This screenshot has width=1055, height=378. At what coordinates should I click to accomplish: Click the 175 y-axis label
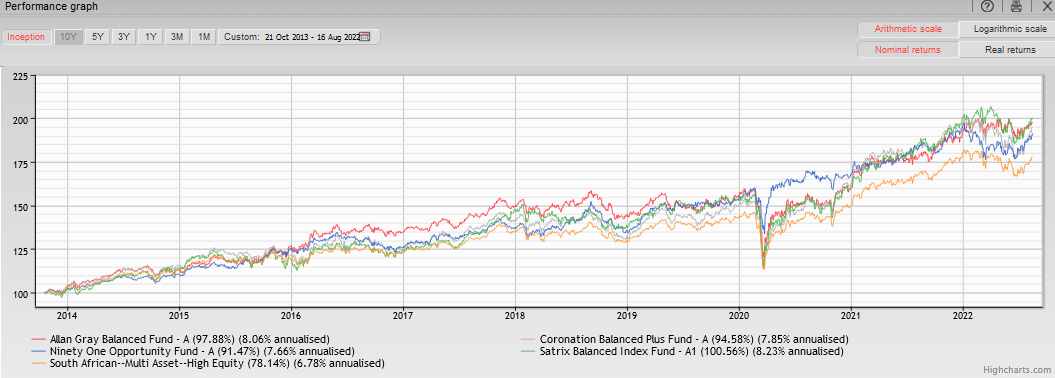[x=20, y=163]
